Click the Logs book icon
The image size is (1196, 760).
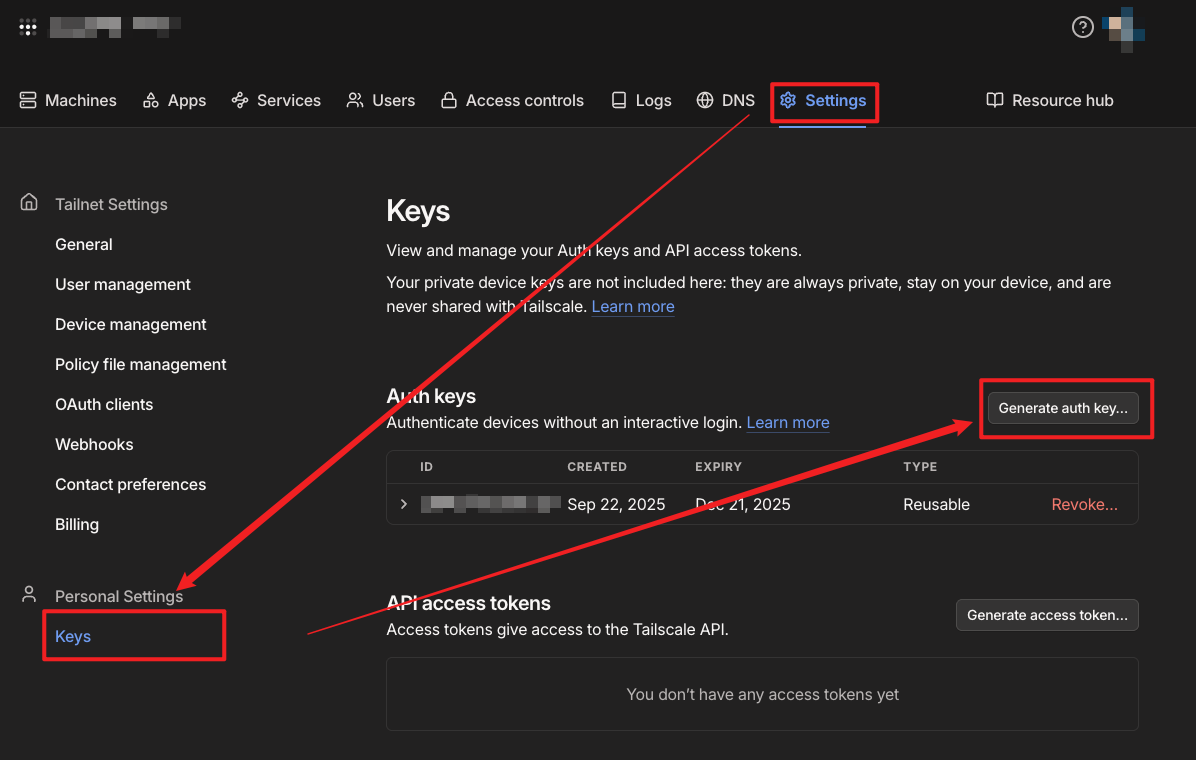coord(619,100)
